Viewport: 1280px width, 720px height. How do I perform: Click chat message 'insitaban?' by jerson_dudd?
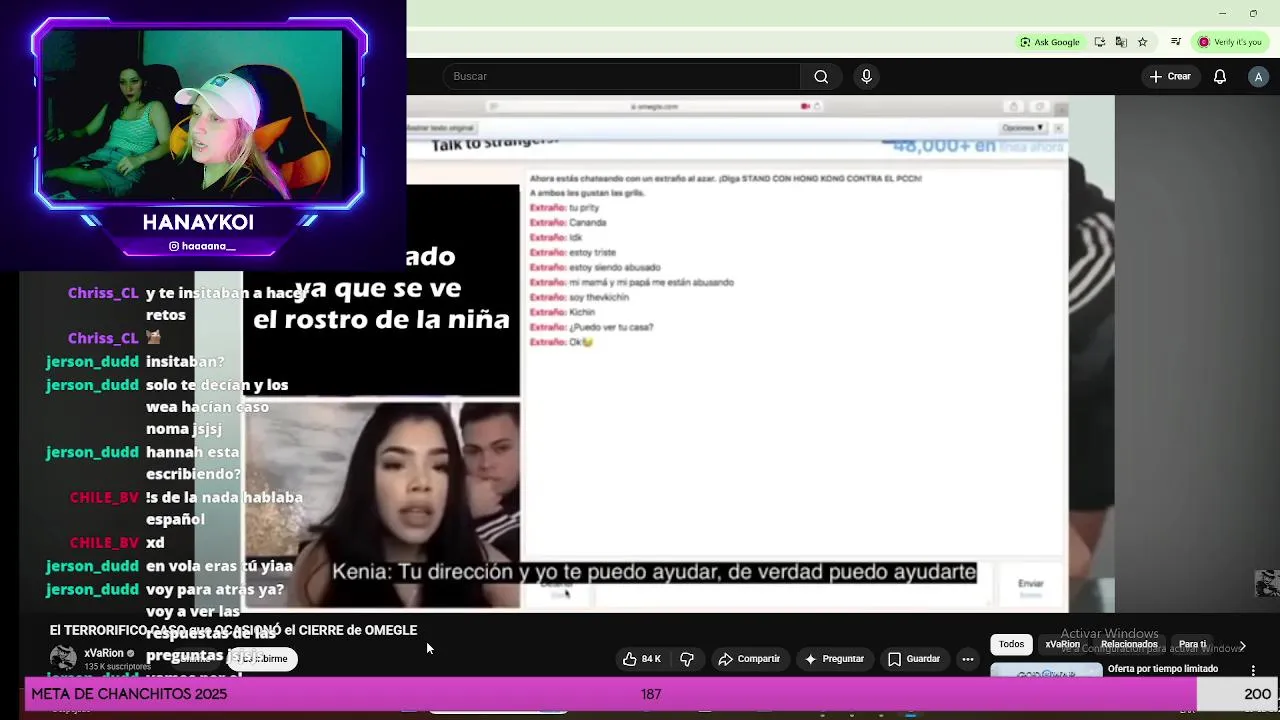click(185, 361)
